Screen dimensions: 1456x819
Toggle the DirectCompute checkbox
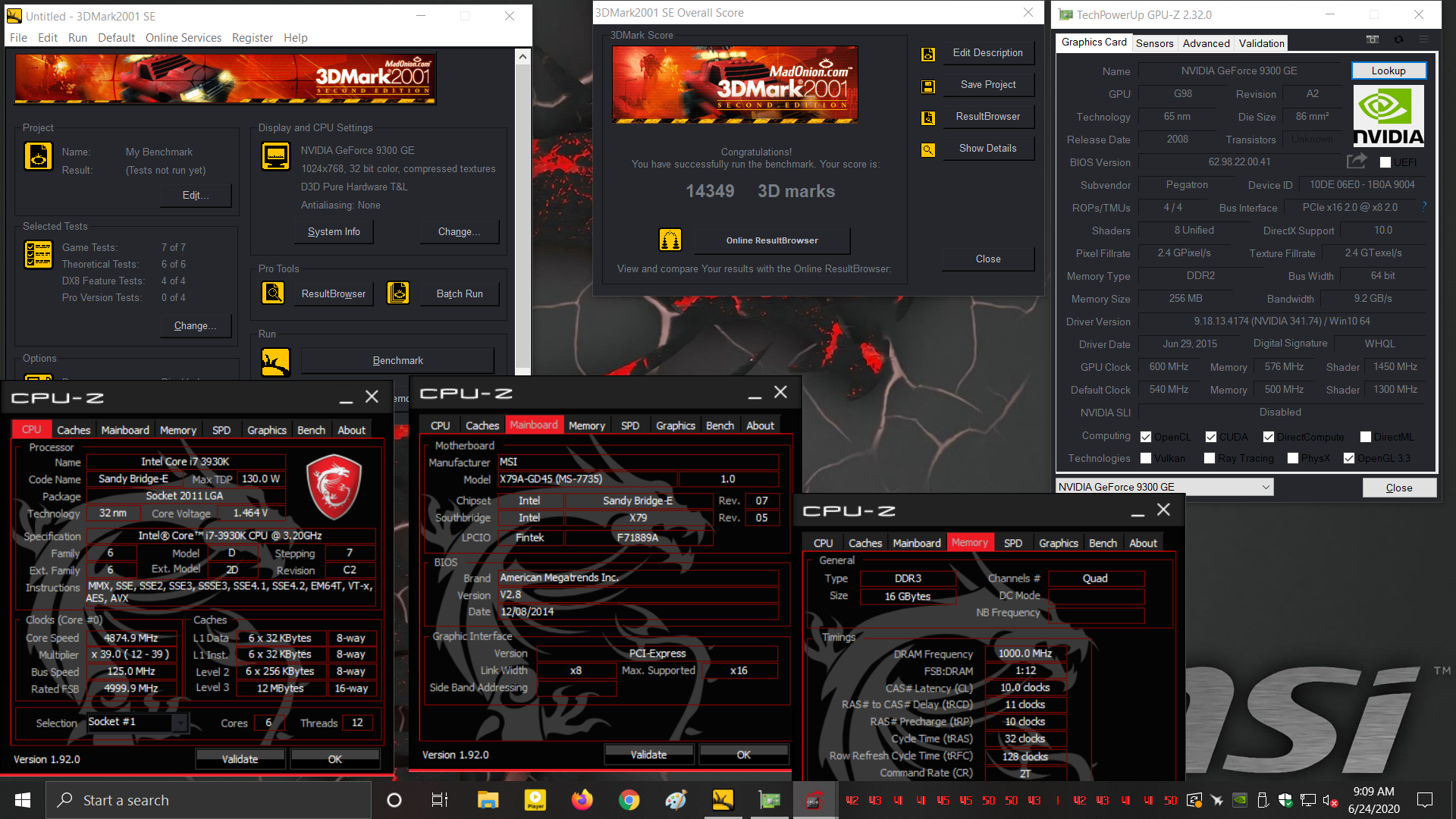pyautogui.click(x=1269, y=437)
